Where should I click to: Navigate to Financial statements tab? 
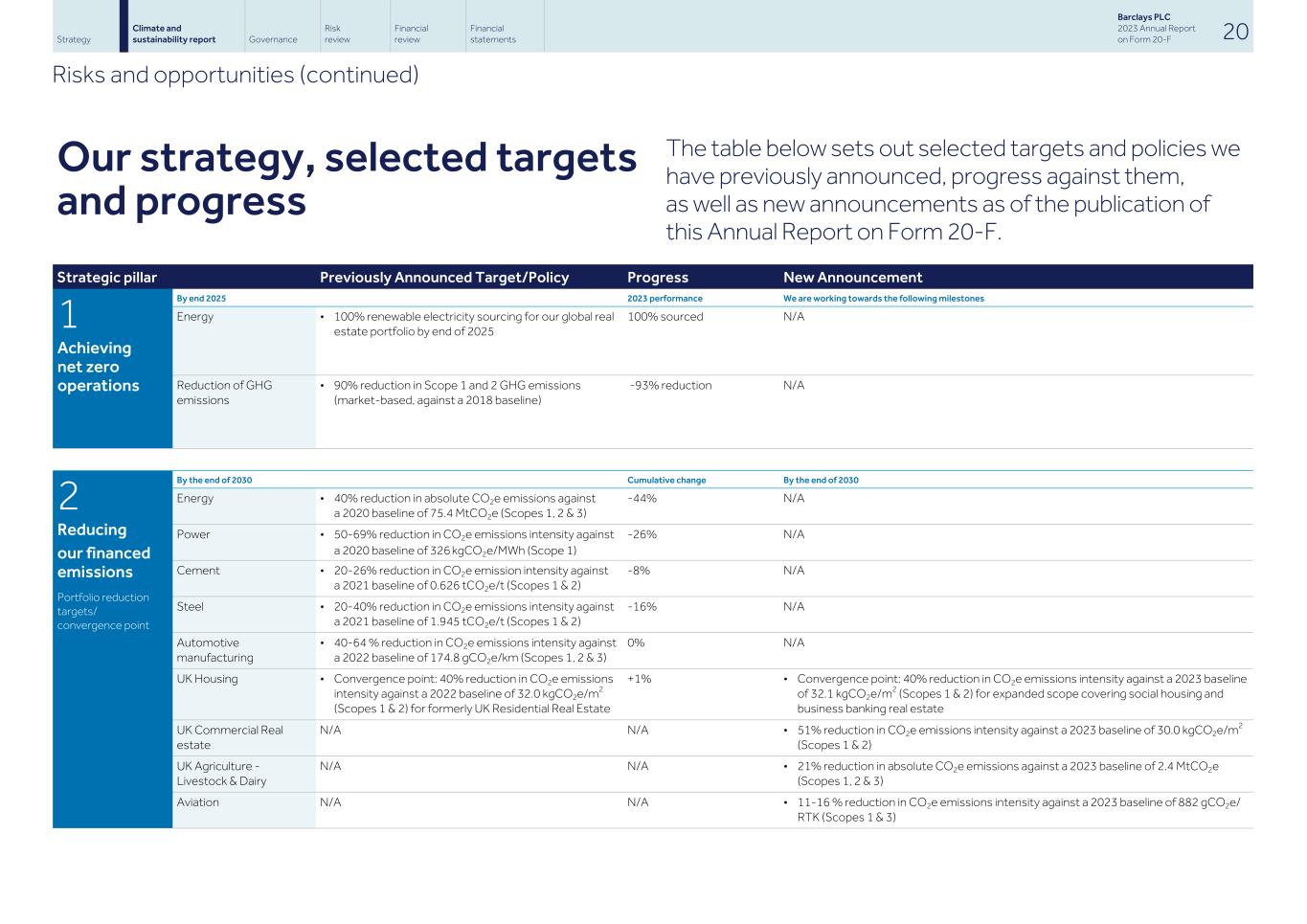click(x=489, y=32)
